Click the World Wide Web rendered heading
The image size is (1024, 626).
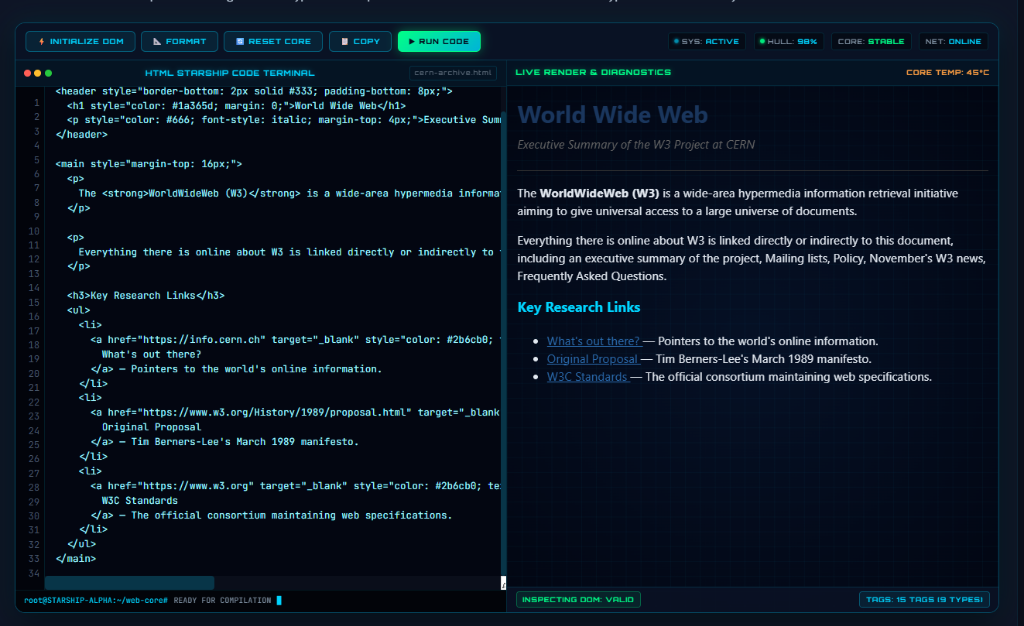[x=613, y=115]
